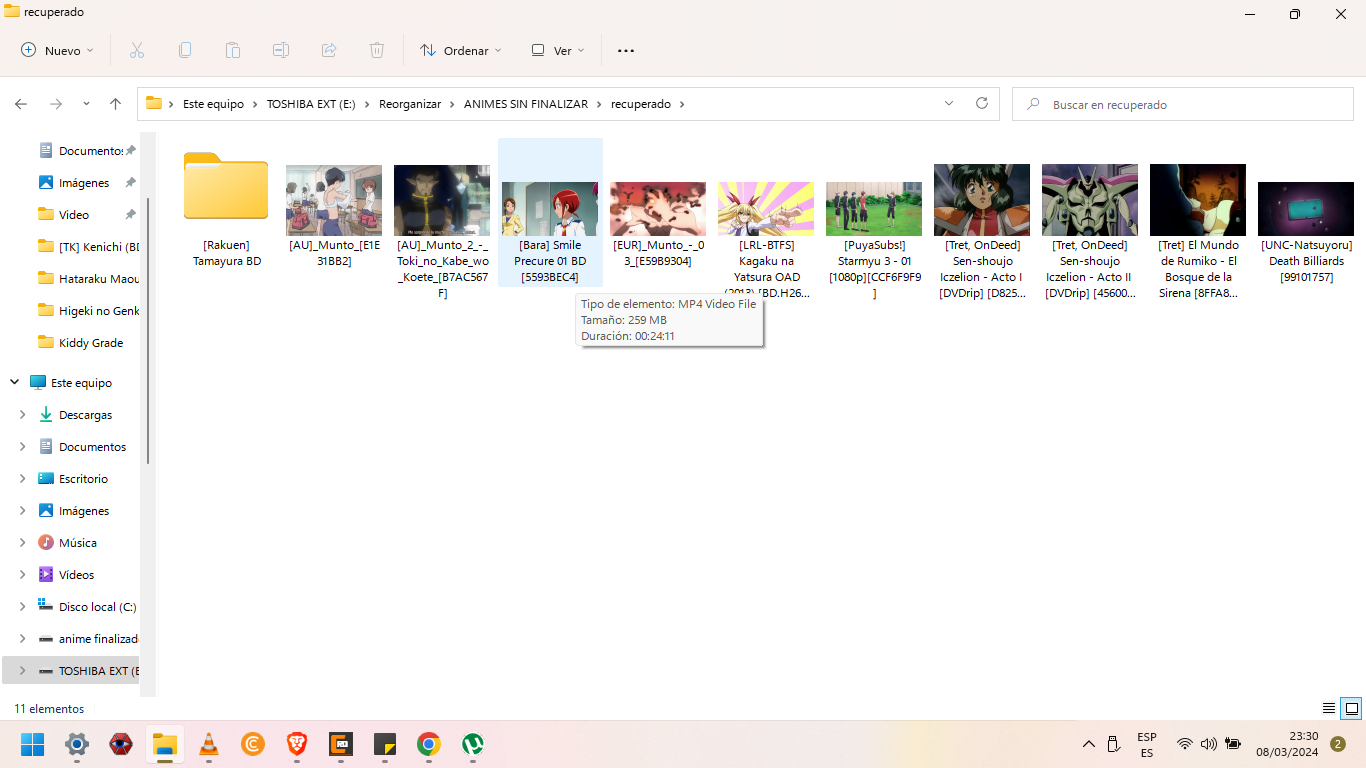
Task: Click Este equipo in address path
Action: click(213, 104)
